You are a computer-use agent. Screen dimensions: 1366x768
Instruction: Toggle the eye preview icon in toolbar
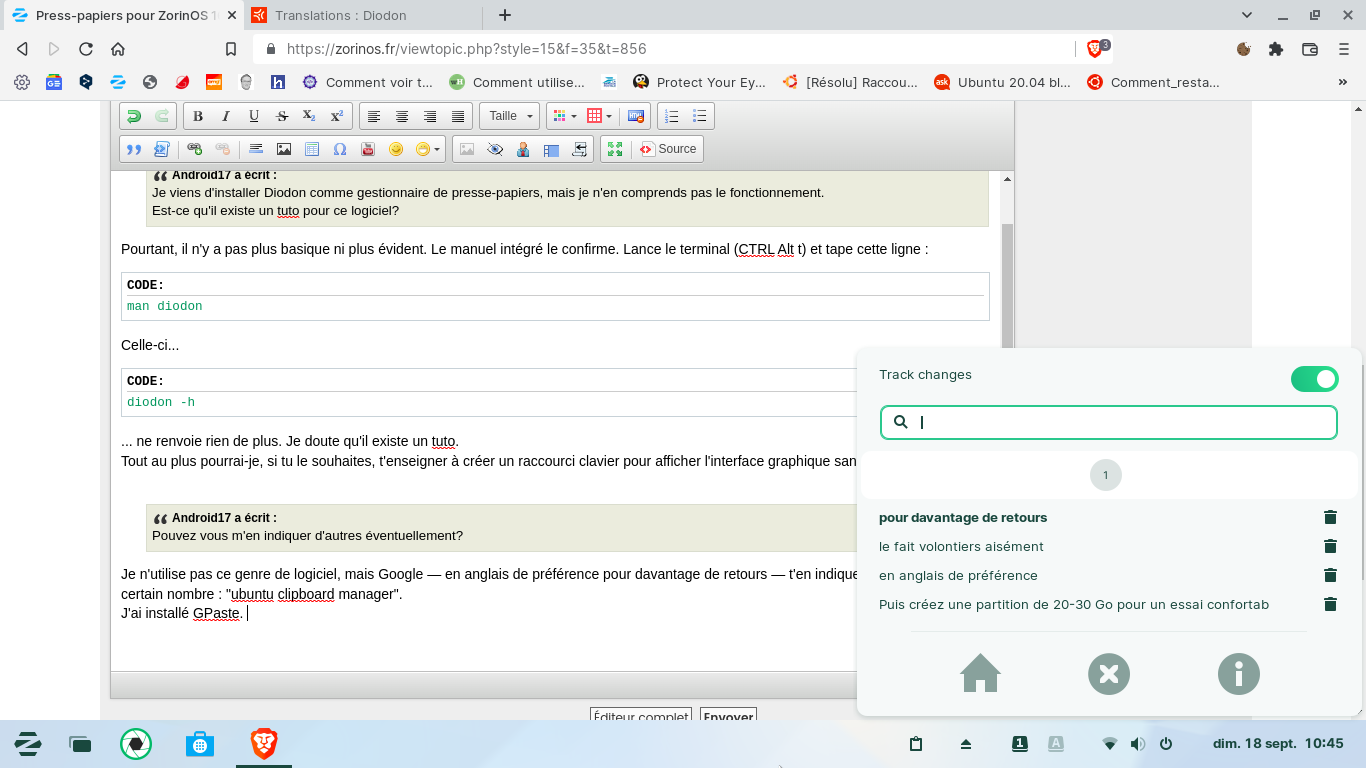coord(495,149)
